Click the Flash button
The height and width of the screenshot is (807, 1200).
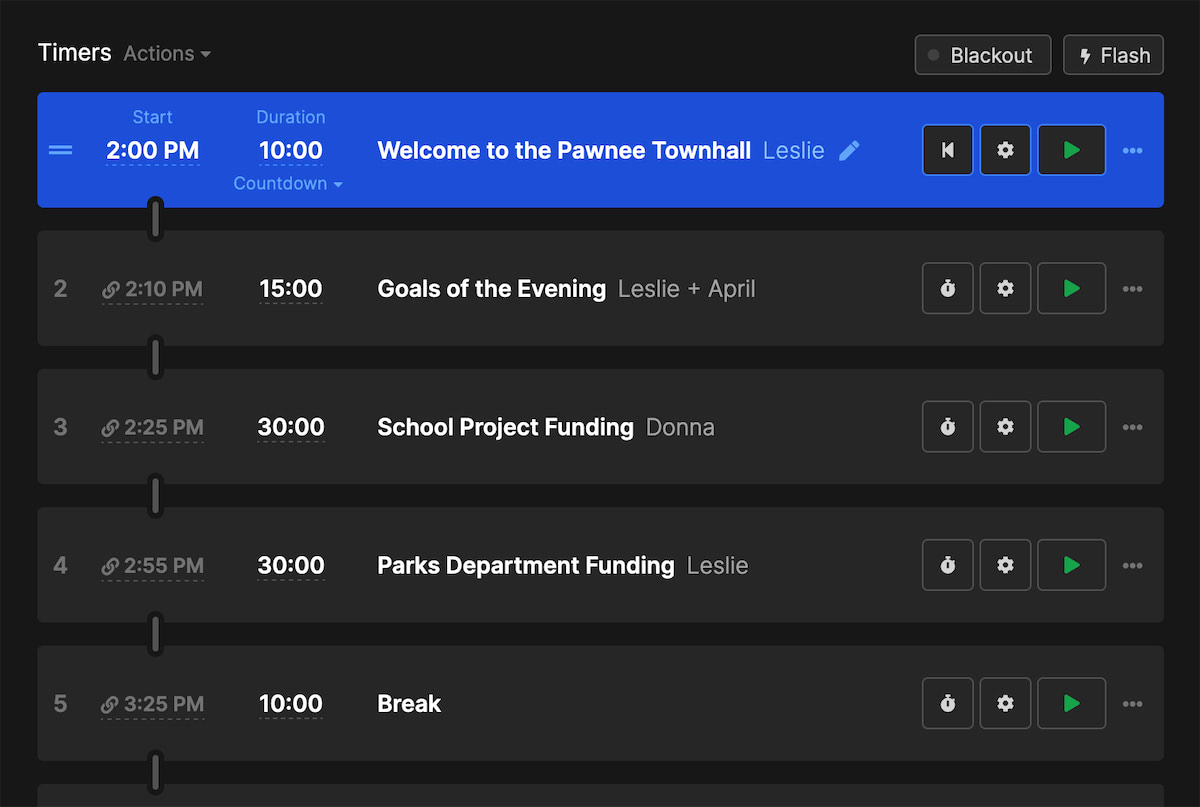(1113, 55)
